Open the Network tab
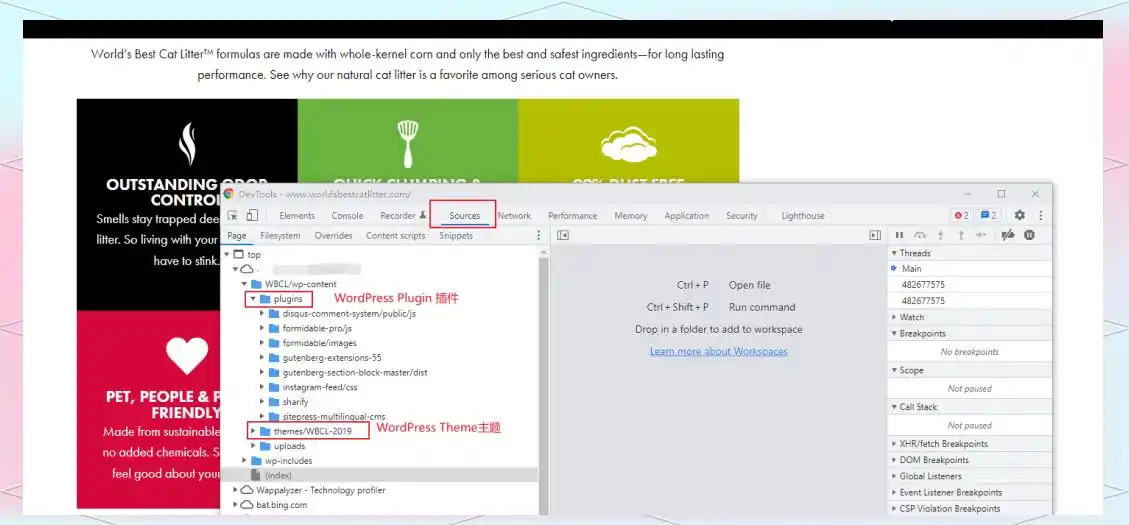Screen dimensions: 1129x525 514,215
